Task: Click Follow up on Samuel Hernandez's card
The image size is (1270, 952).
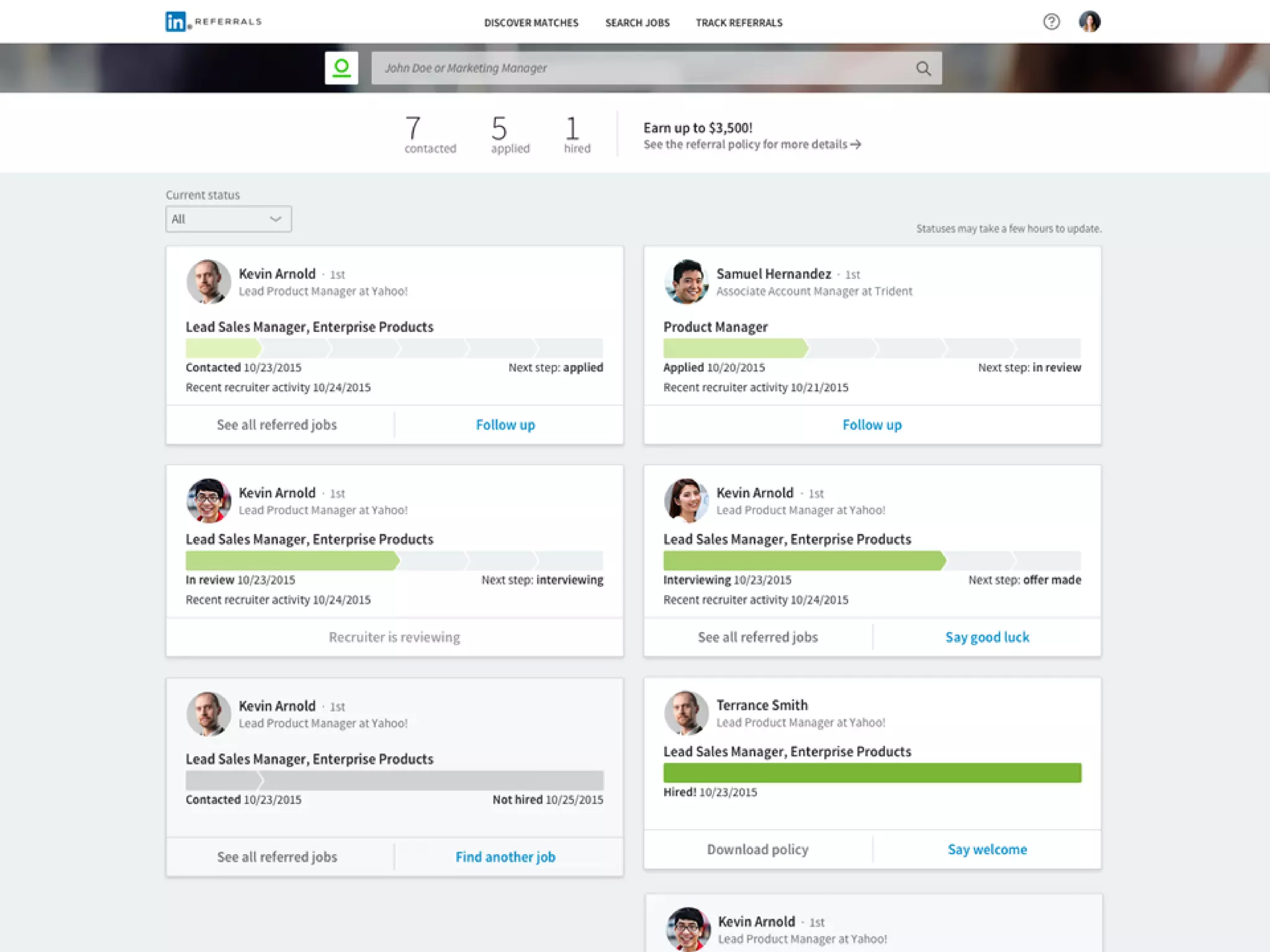Action: (871, 425)
